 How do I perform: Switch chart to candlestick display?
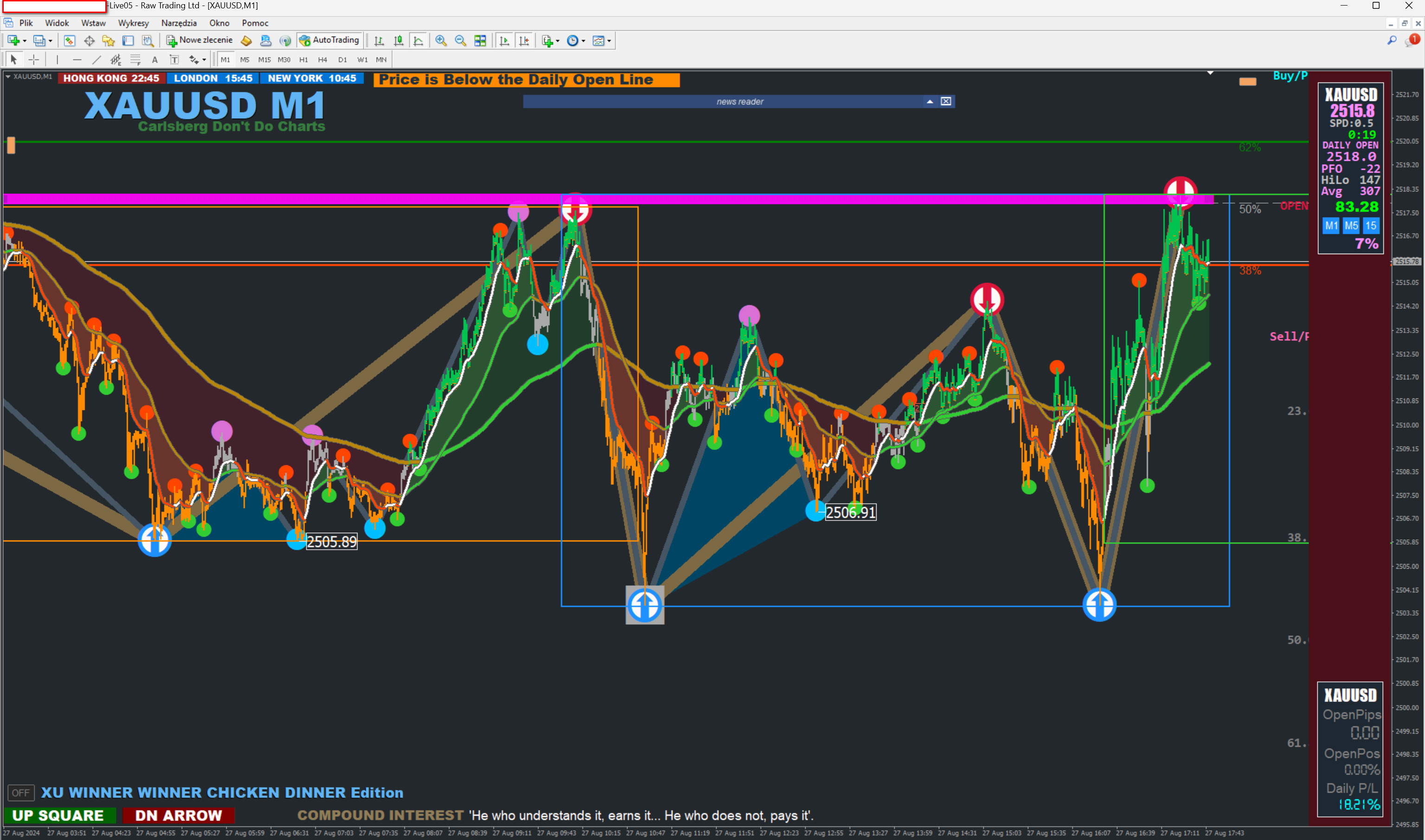(398, 41)
